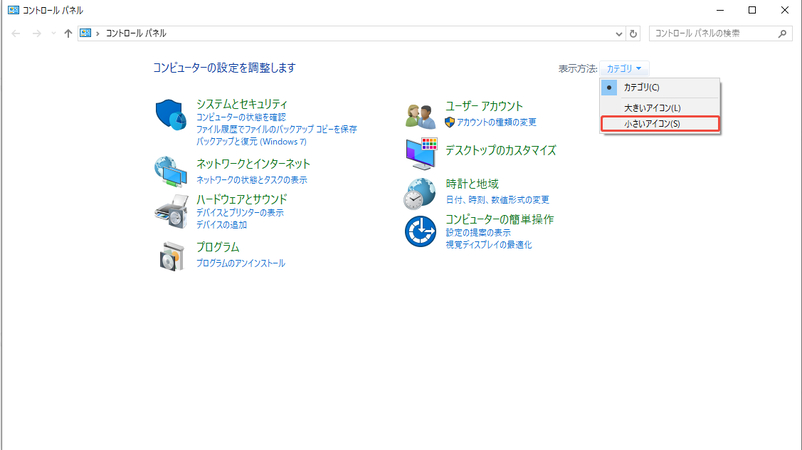This screenshot has width=802, height=450.
Task: Click the User Accounts people icon
Action: click(x=420, y=115)
